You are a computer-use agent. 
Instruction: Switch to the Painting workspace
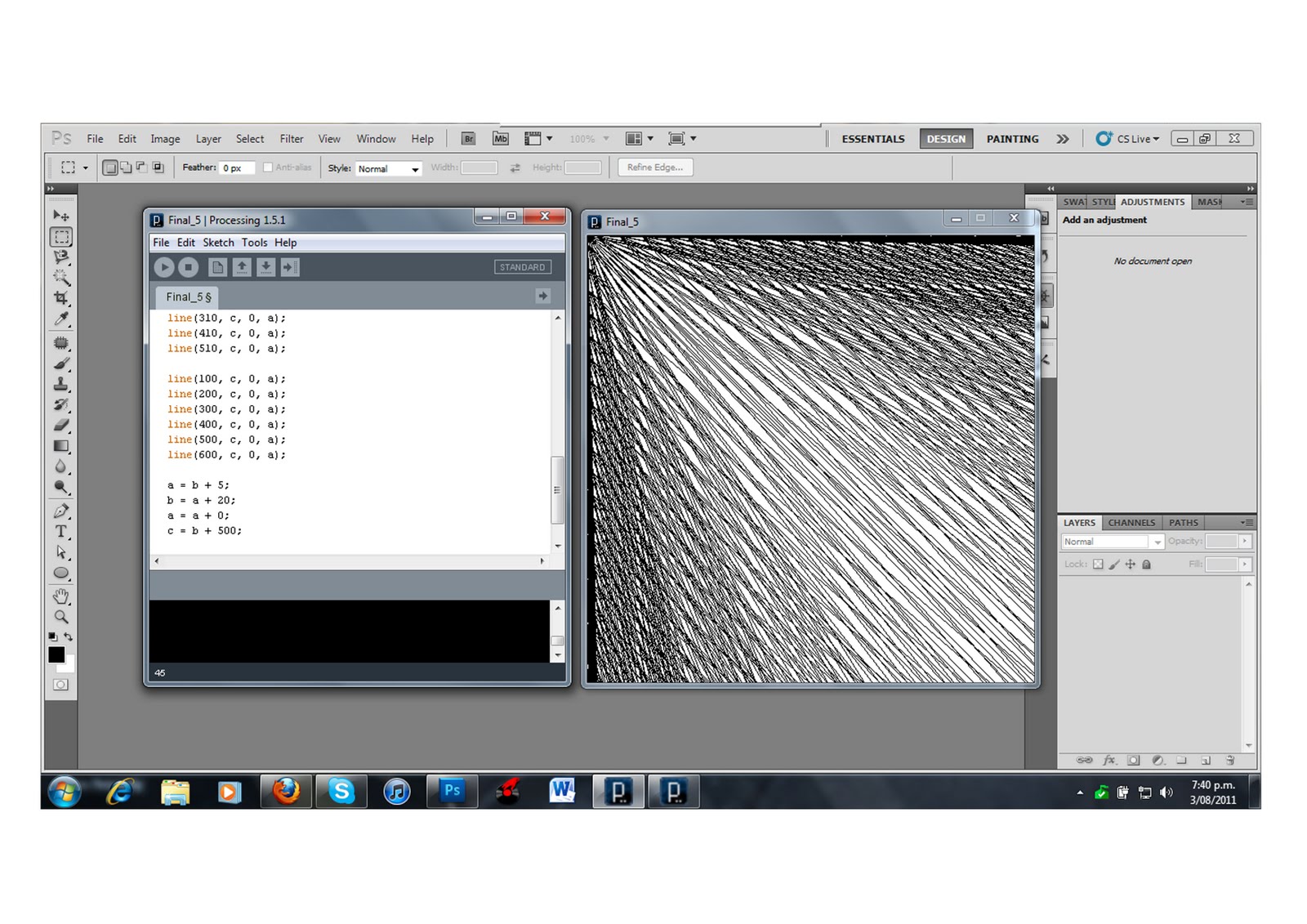click(1012, 139)
